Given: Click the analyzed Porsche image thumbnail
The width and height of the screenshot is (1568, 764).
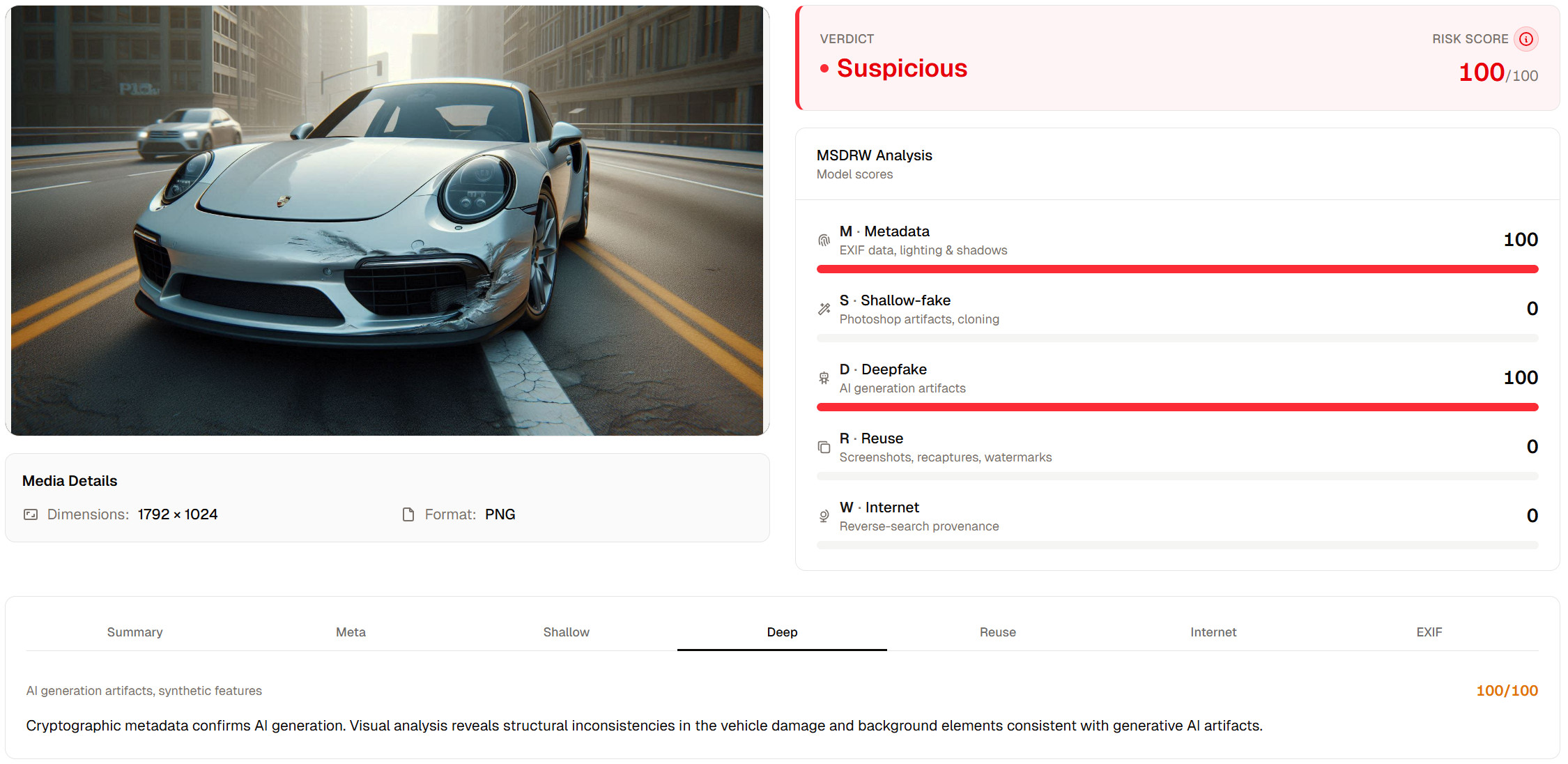Looking at the screenshot, I should (387, 220).
